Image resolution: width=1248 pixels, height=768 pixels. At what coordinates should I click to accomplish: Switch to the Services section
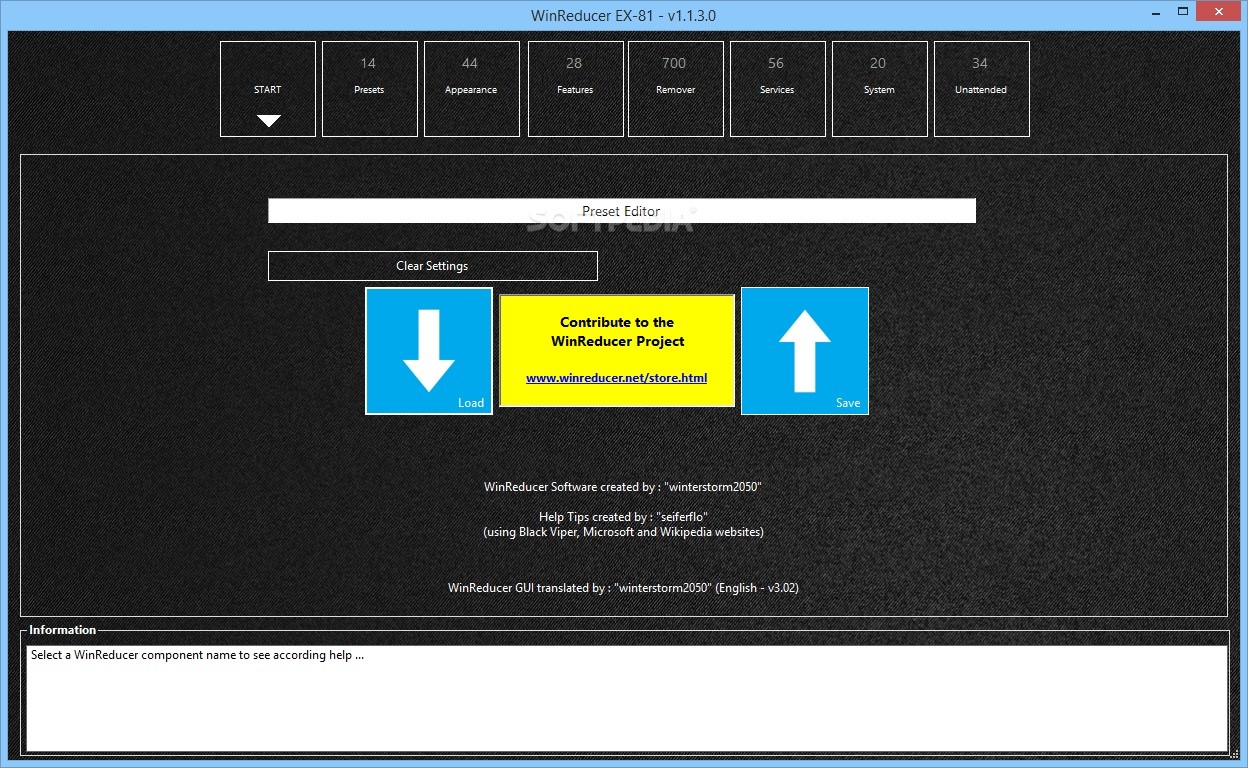tap(778, 89)
